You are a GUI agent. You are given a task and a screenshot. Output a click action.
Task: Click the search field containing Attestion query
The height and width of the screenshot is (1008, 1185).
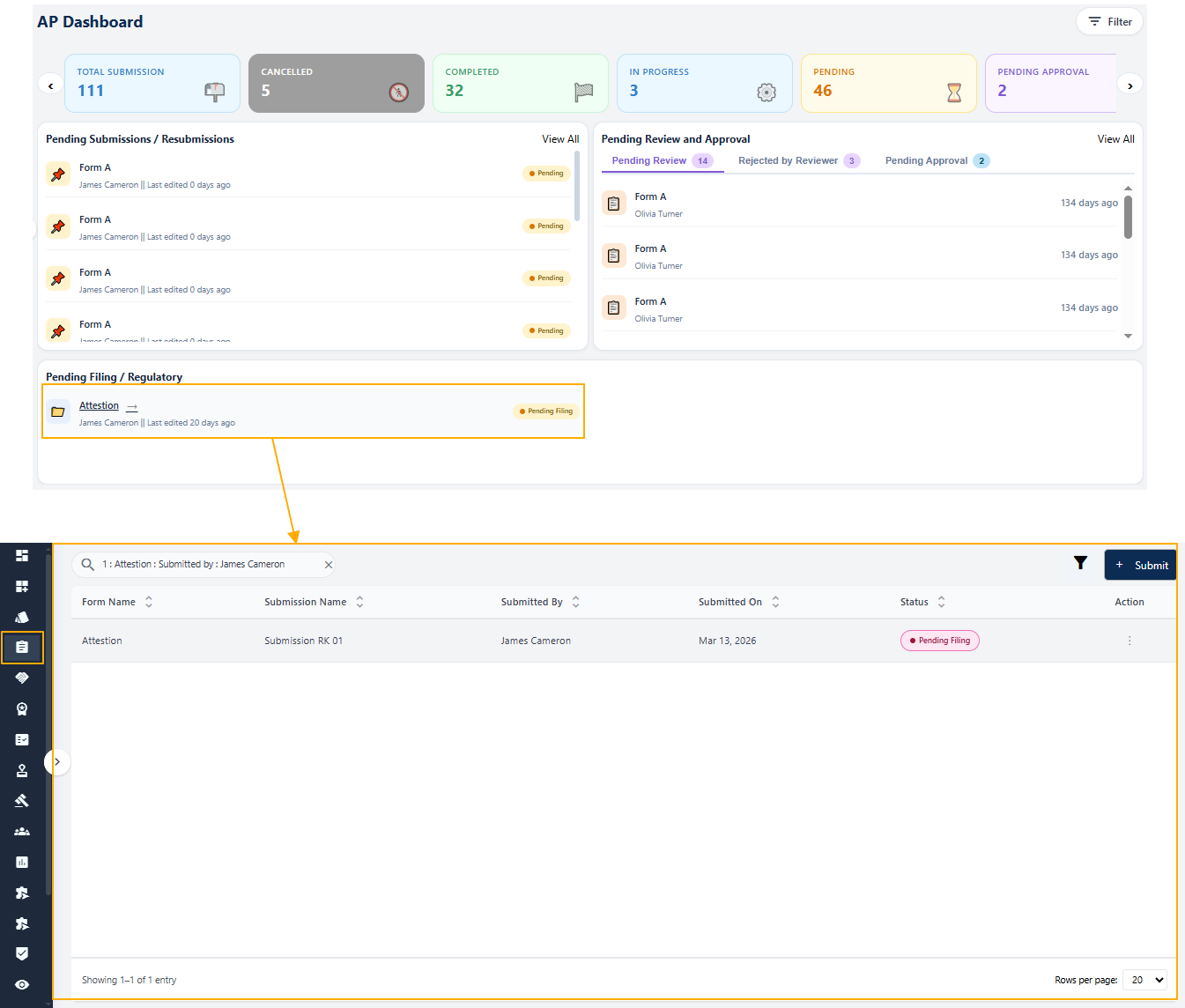pyautogui.click(x=204, y=564)
